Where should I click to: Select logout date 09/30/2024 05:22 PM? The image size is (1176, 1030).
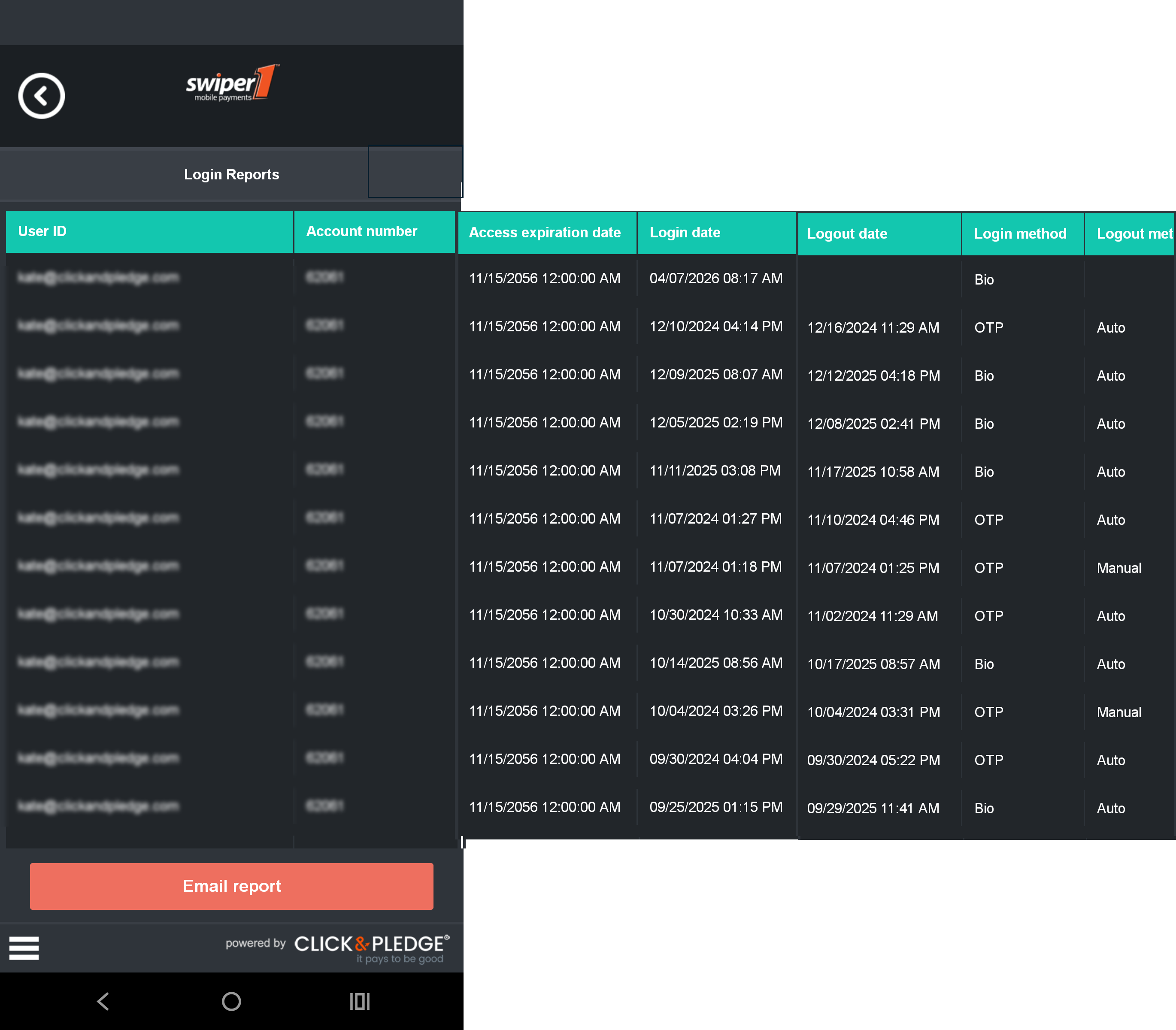tap(874, 760)
